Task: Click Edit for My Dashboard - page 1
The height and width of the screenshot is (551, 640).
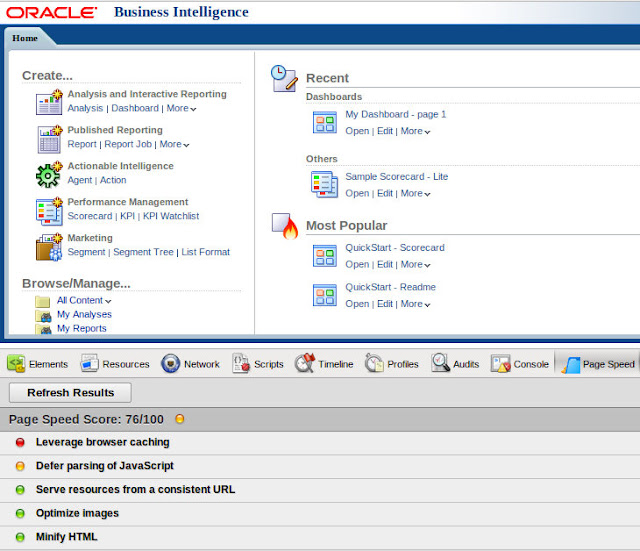Action: [385, 131]
